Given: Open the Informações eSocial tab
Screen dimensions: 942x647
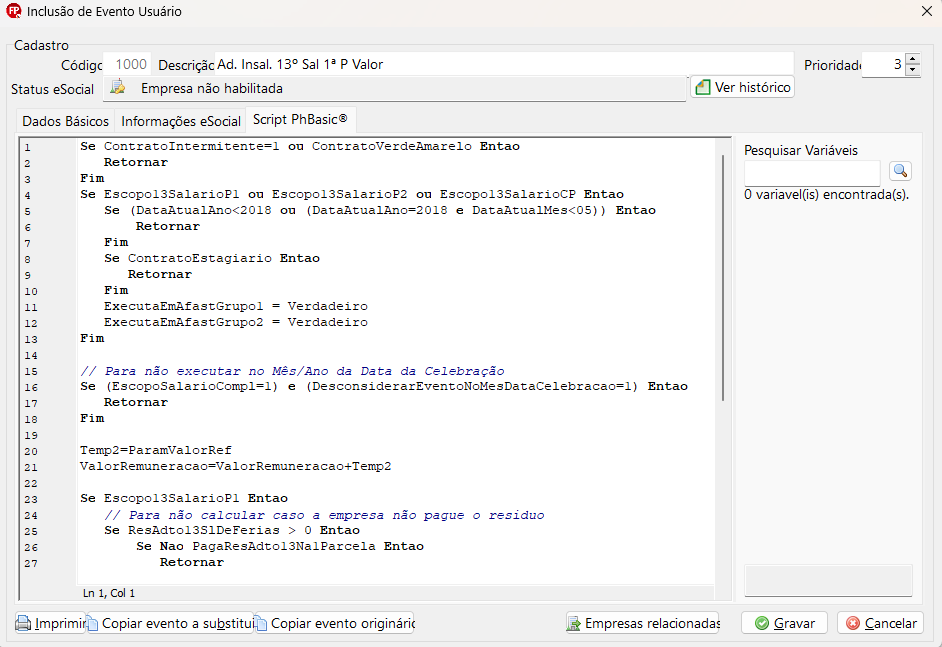Looking at the screenshot, I should point(181,121).
